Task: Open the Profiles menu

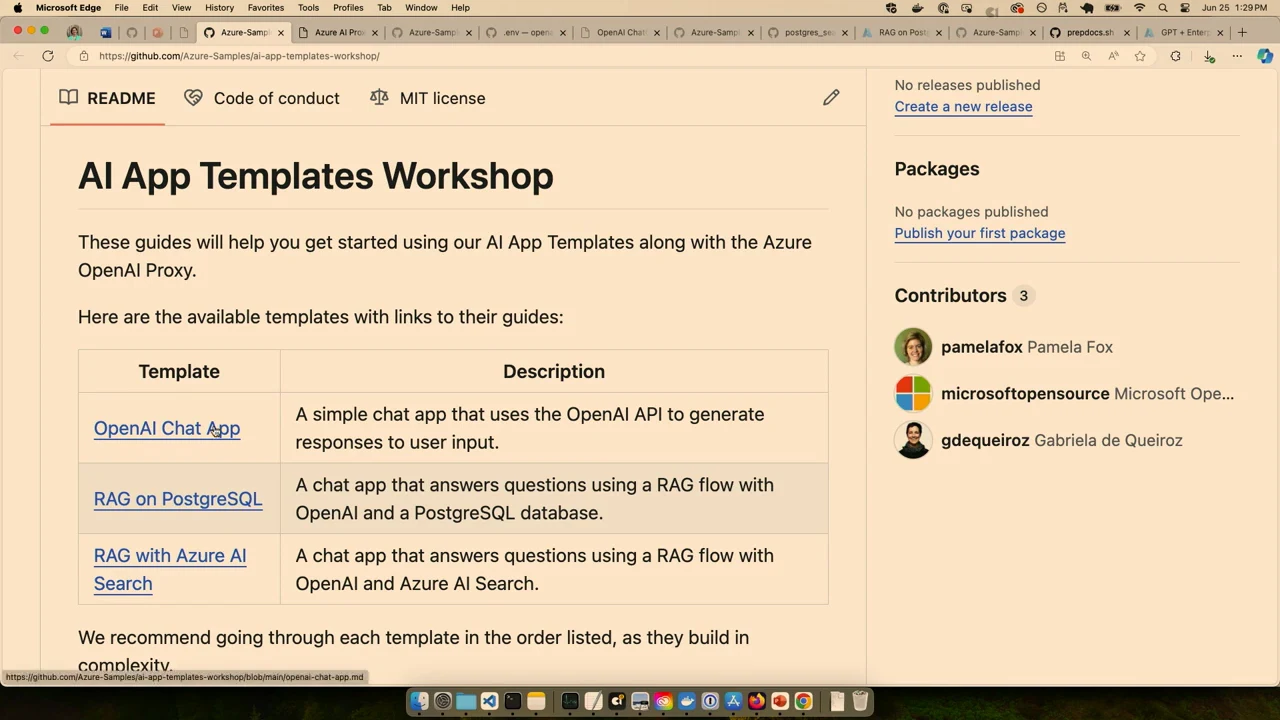Action: [x=348, y=8]
